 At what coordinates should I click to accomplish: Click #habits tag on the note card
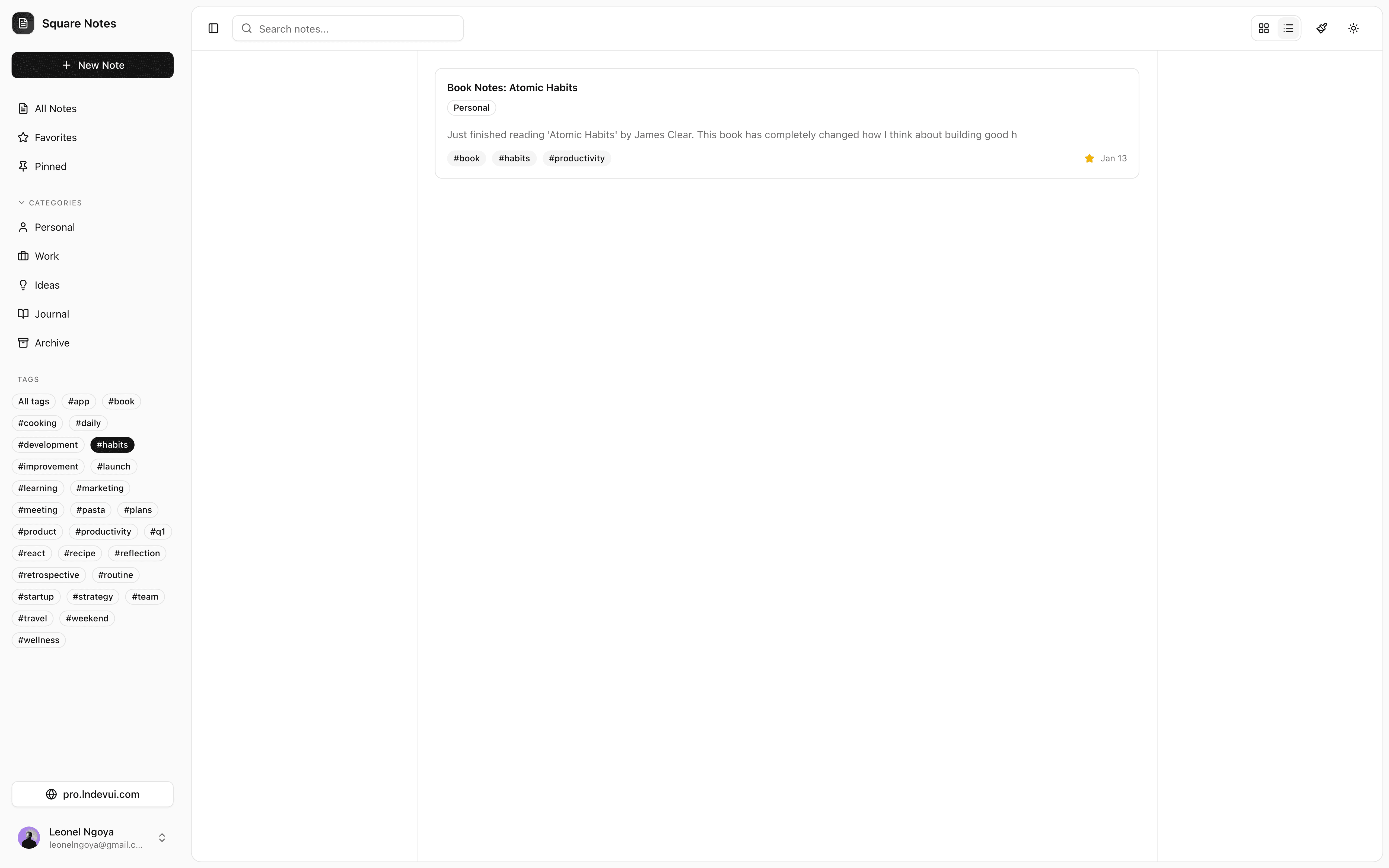point(514,158)
